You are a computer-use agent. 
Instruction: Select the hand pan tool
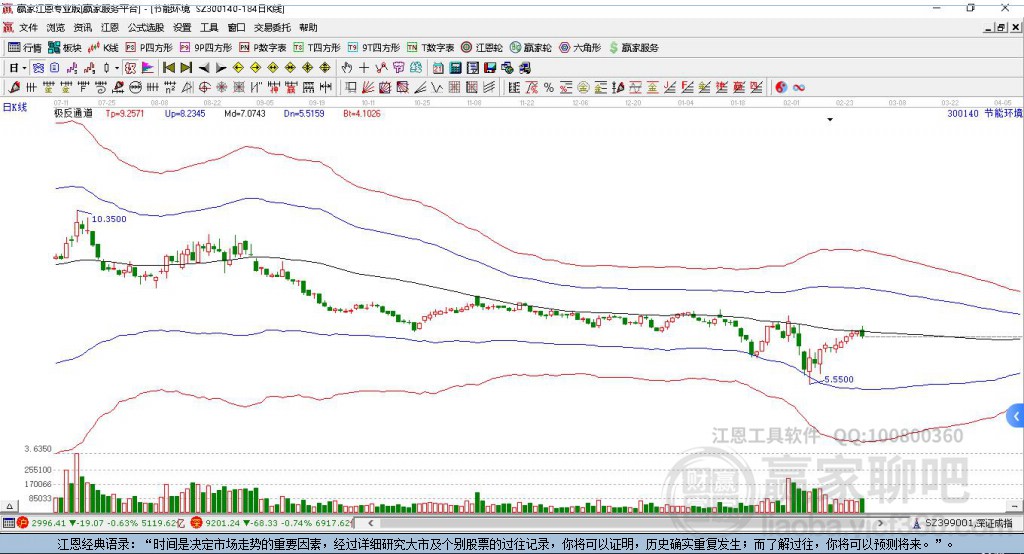tap(347, 68)
